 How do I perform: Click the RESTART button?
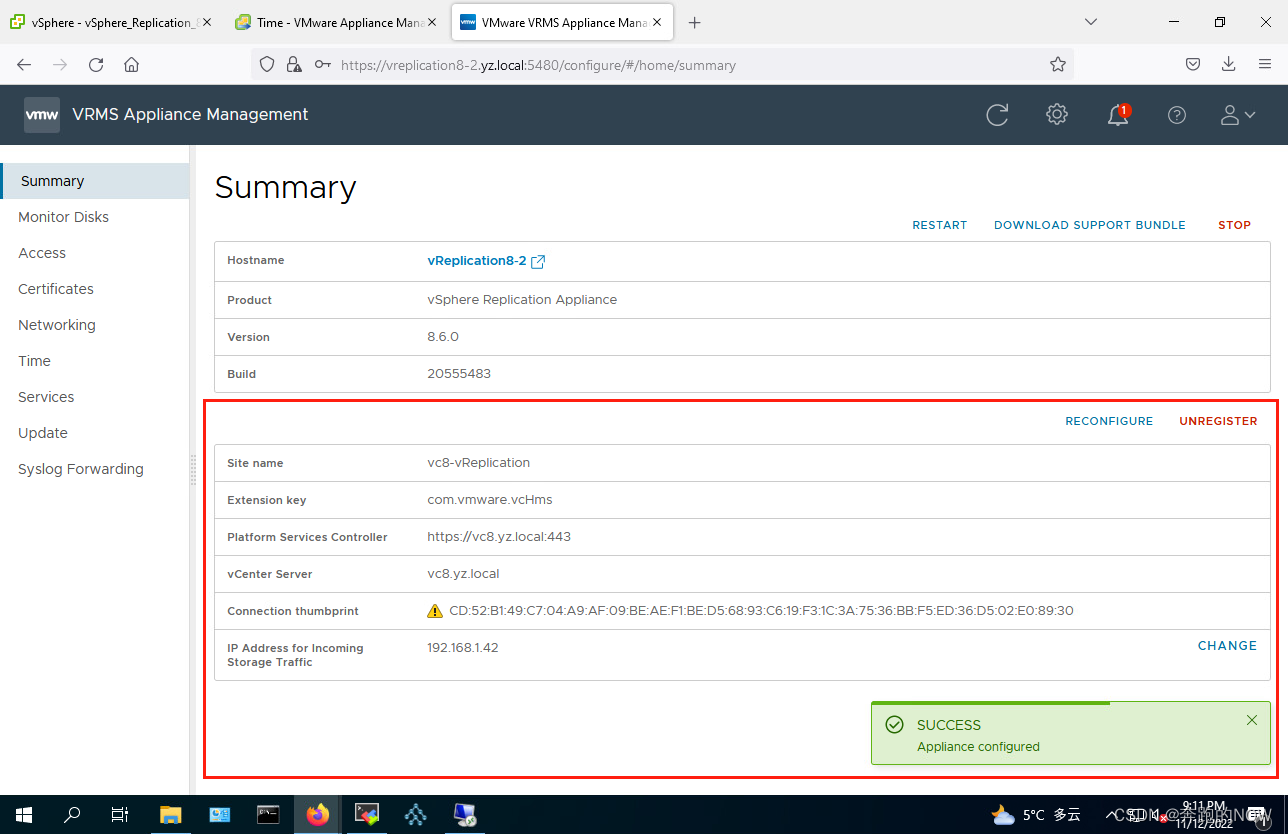point(939,225)
